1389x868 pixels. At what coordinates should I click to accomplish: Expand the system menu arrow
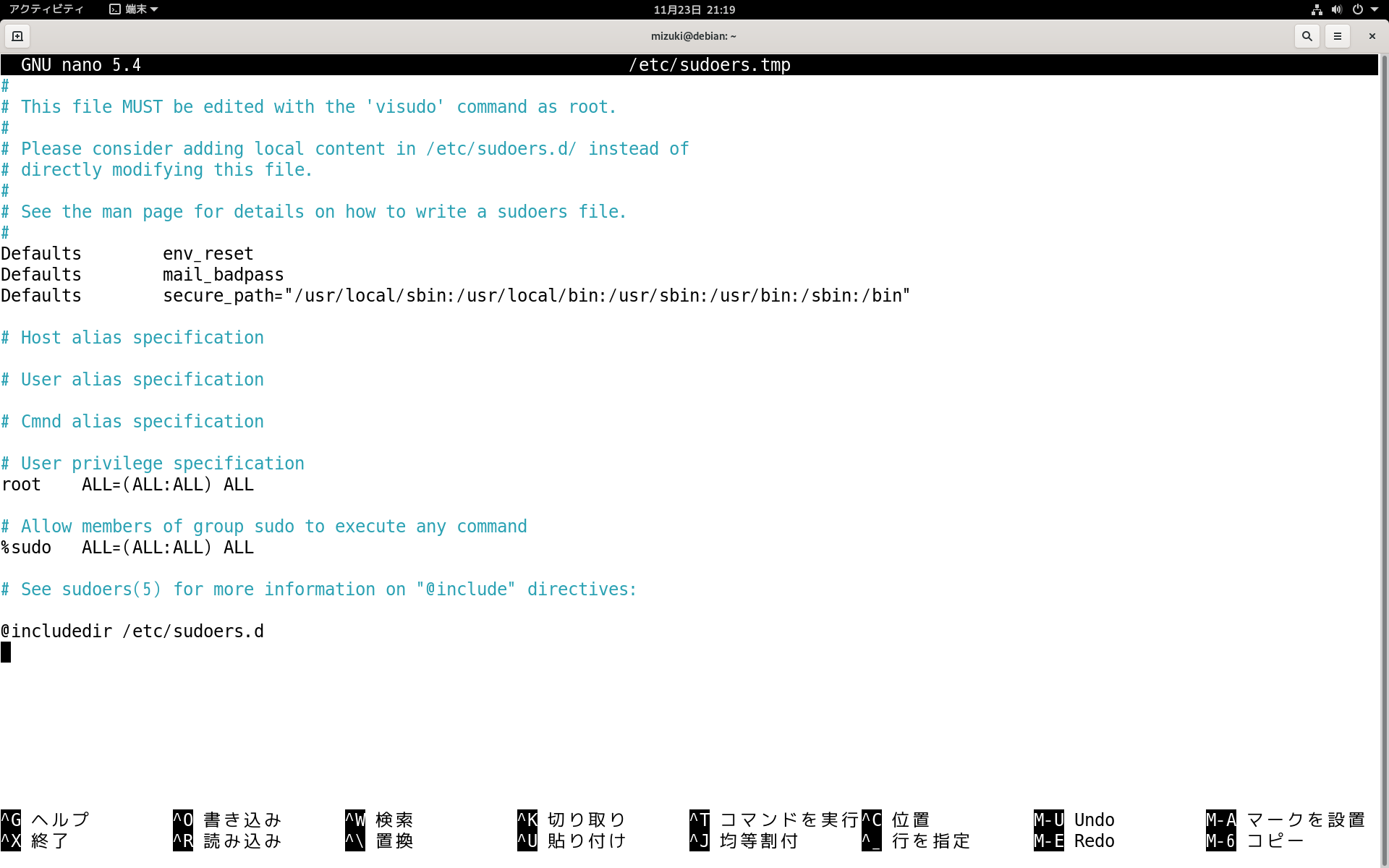point(1375,9)
